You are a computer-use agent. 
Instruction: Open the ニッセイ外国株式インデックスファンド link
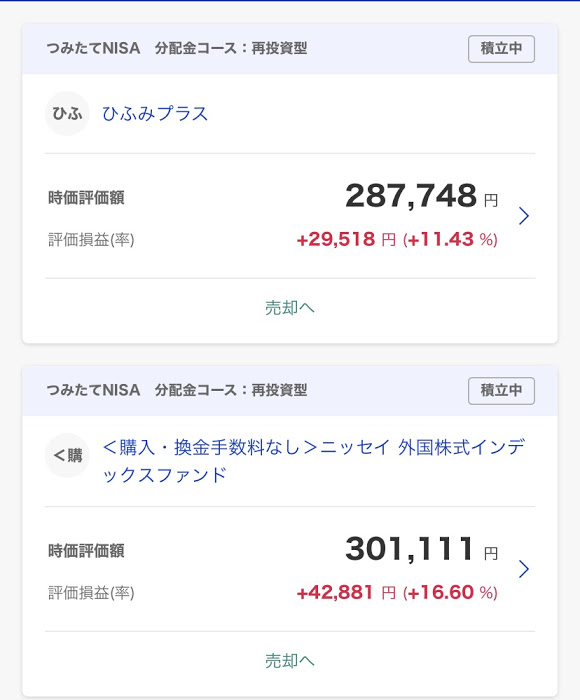[313, 461]
